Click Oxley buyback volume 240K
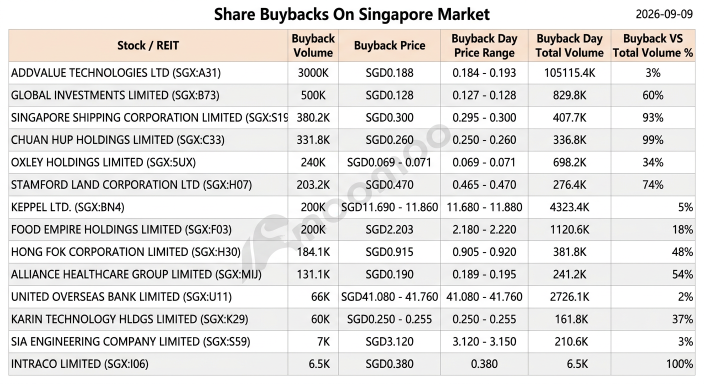This screenshot has height=384, width=704. 313,162
